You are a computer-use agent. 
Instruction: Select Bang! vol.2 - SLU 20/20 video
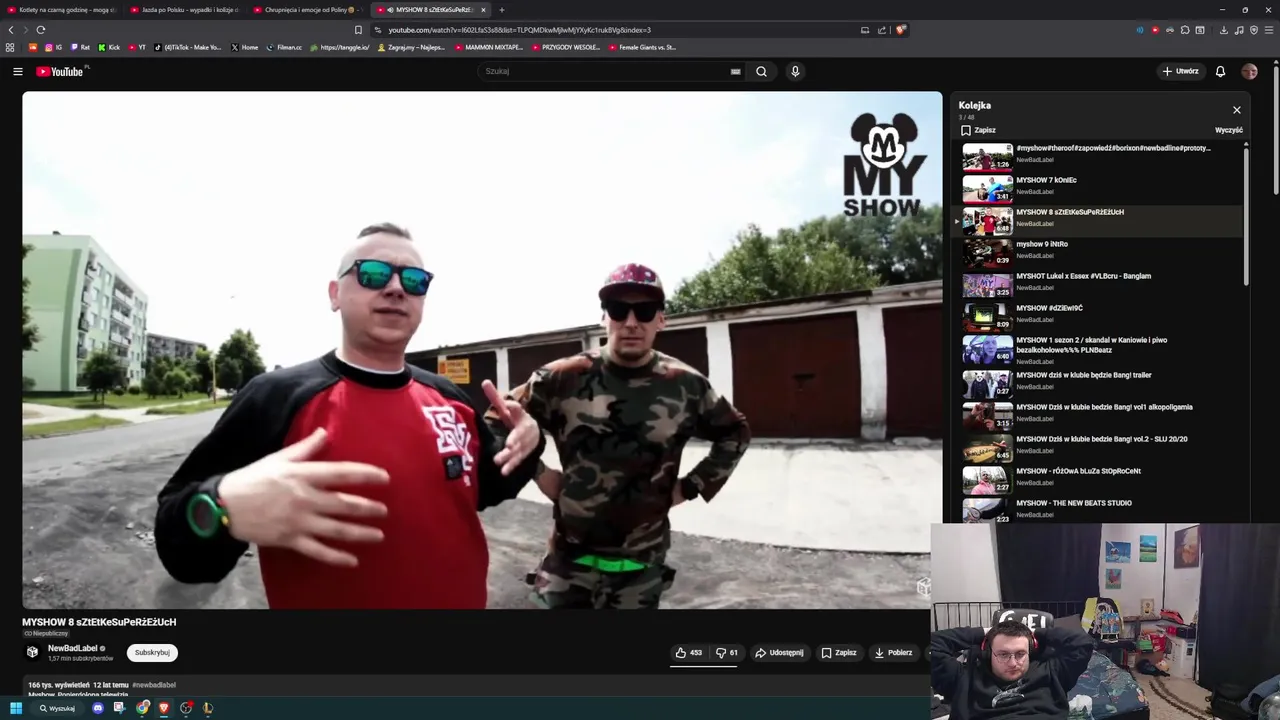point(1100,446)
